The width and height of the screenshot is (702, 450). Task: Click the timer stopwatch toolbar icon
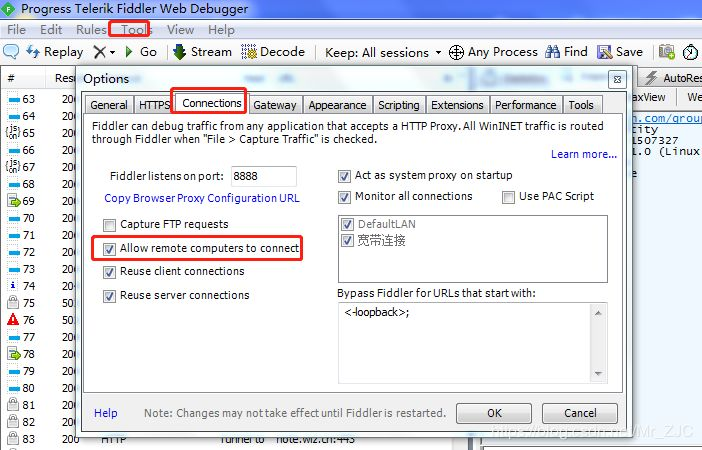(690, 52)
